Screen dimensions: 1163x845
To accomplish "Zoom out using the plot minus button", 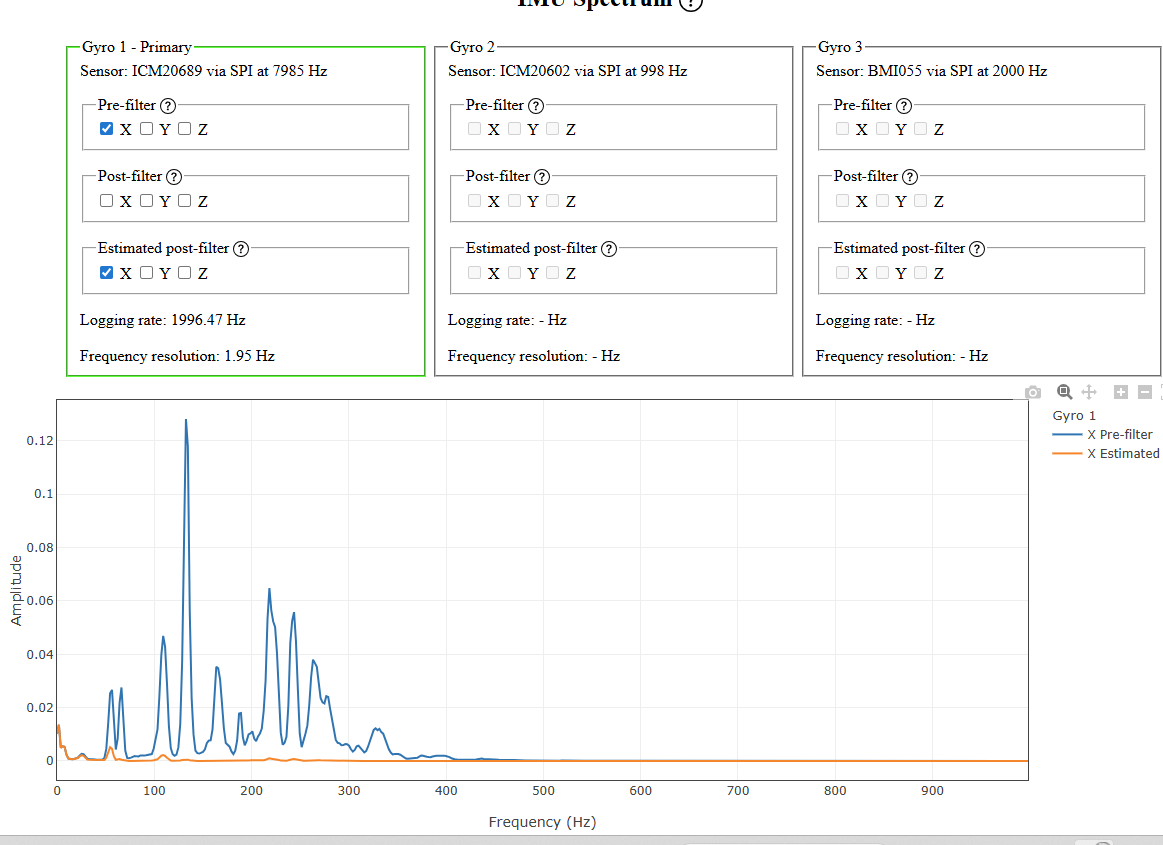I will point(1145,393).
